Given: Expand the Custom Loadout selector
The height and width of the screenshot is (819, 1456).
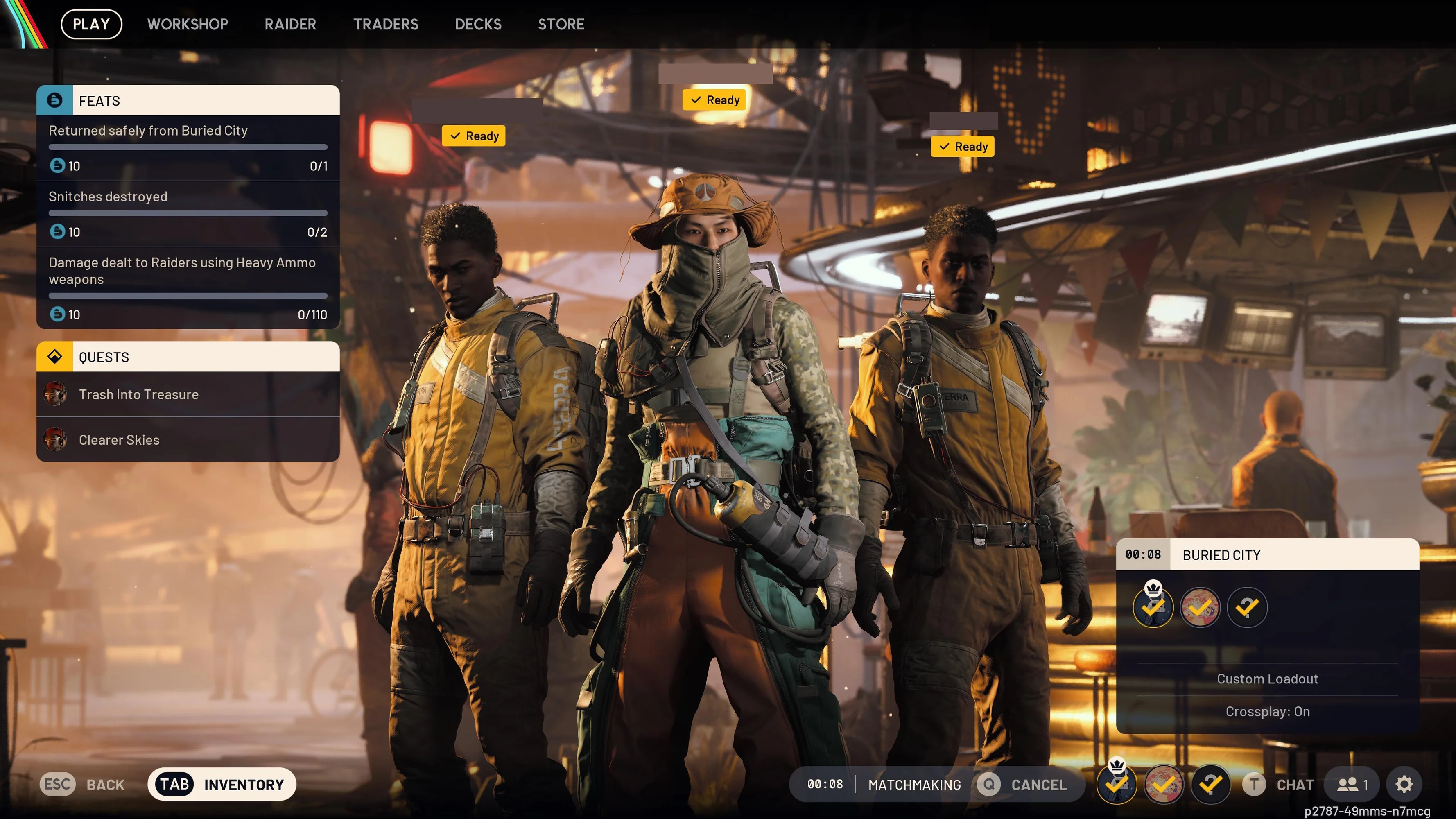Looking at the screenshot, I should tap(1268, 678).
